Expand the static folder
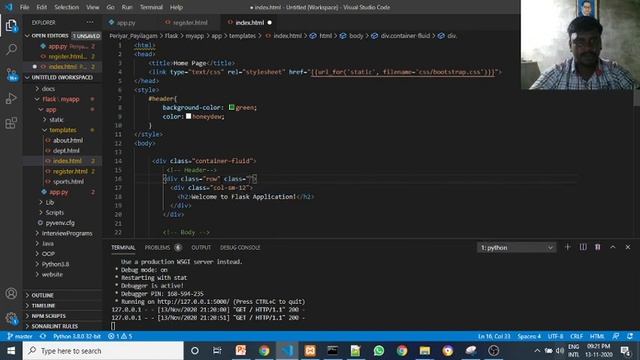 click(x=56, y=120)
